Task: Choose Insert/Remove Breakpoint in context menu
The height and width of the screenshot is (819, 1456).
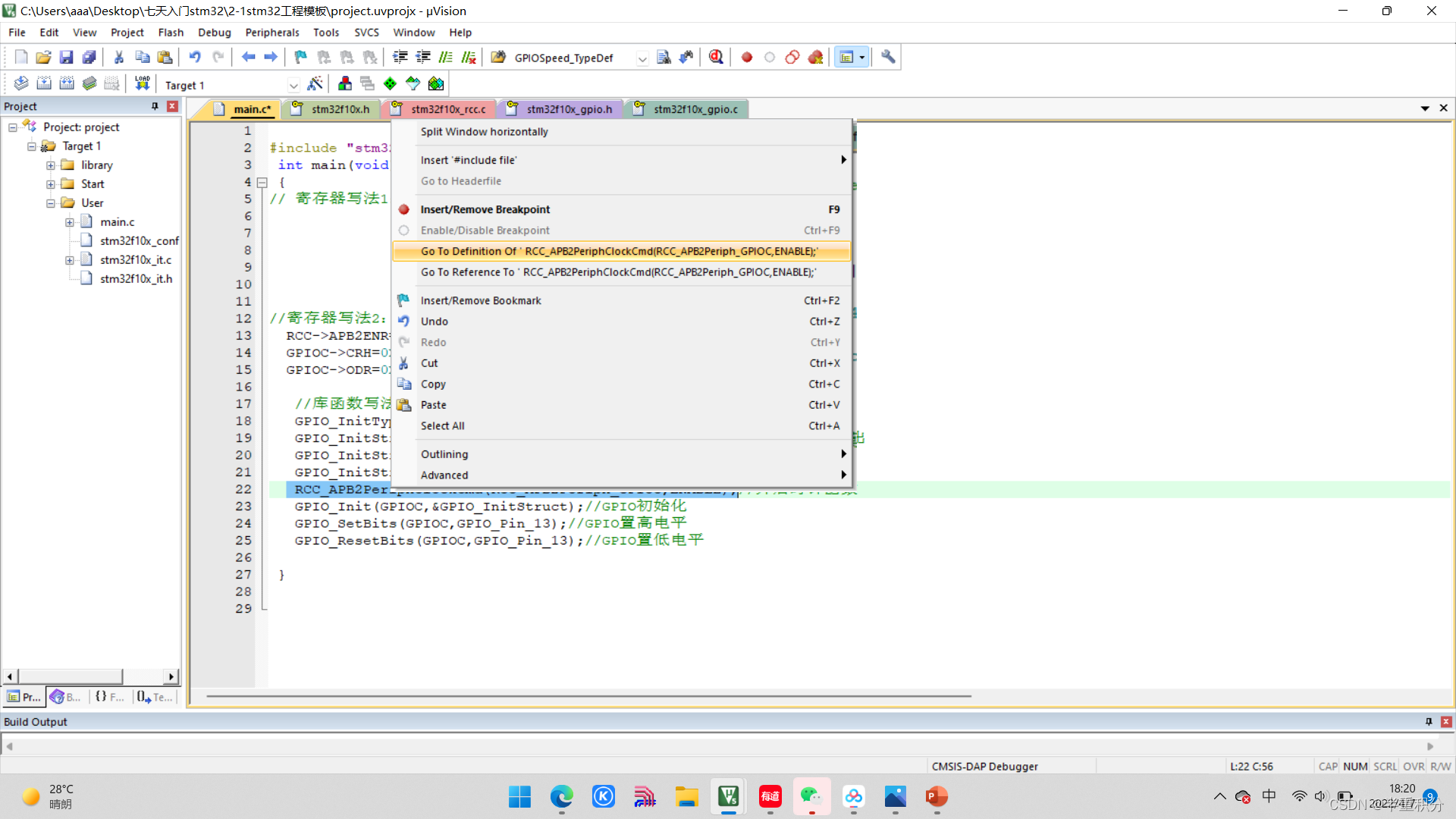Action: 485,209
